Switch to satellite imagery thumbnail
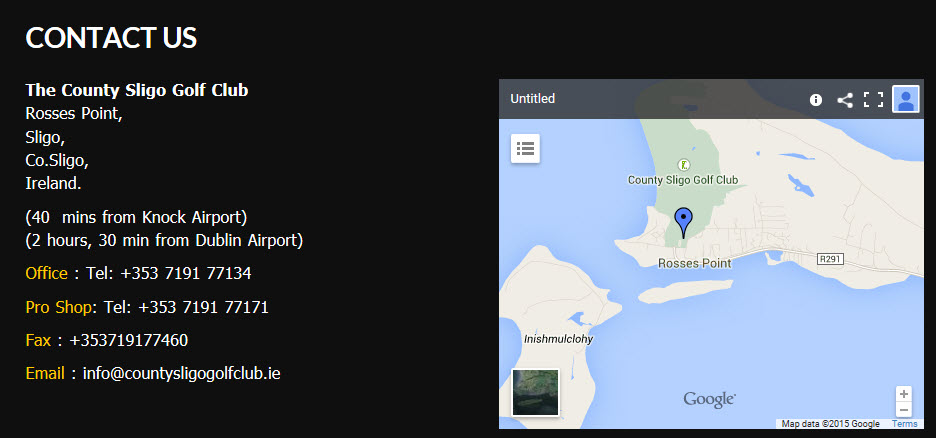This screenshot has height=438, width=936. (x=535, y=392)
